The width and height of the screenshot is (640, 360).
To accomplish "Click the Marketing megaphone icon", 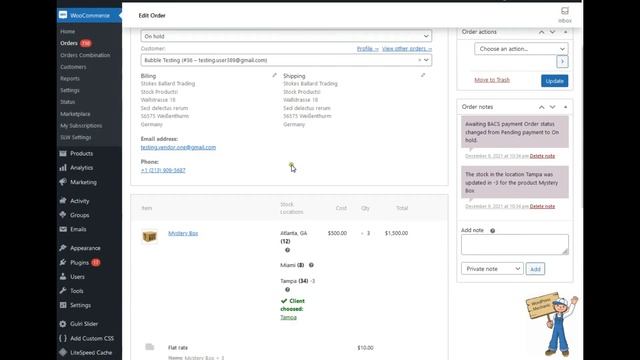I will tap(63, 182).
